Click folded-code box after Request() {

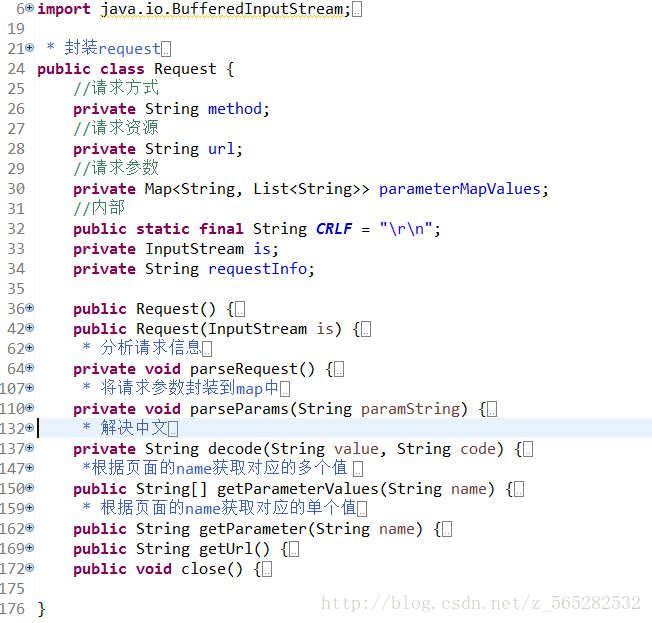point(240,309)
